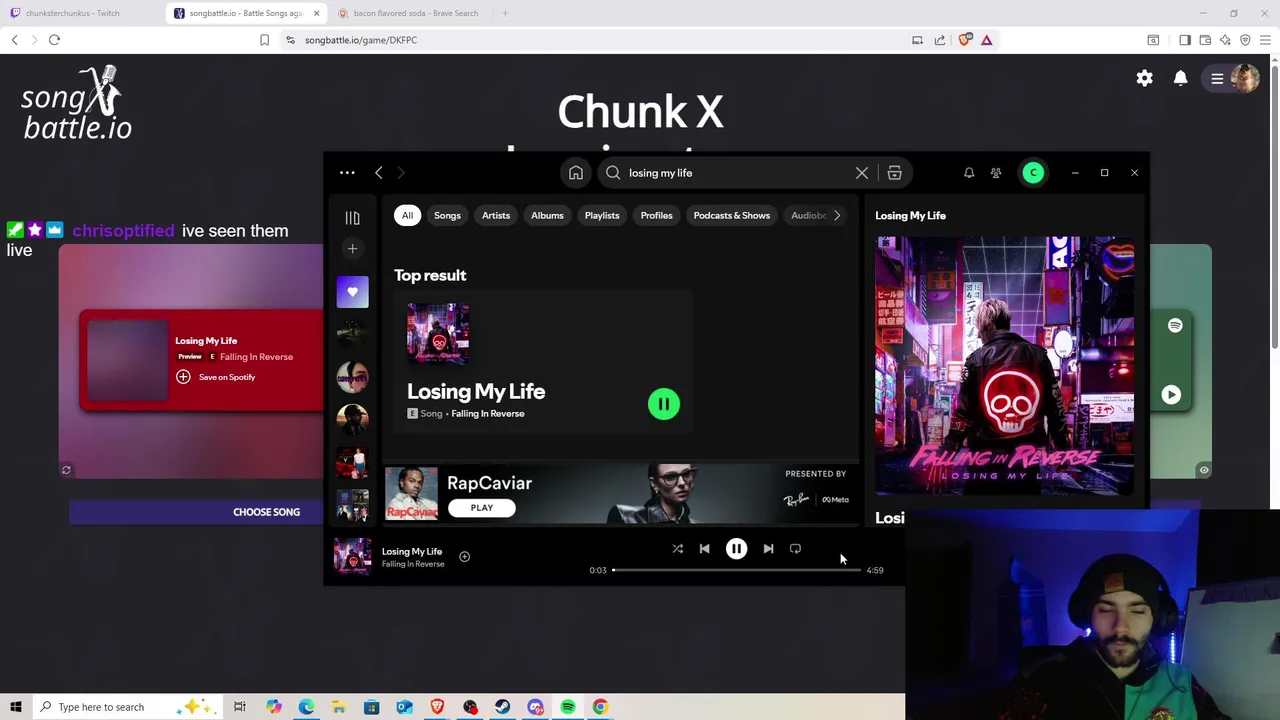Go back in Spotify navigation

click(379, 173)
